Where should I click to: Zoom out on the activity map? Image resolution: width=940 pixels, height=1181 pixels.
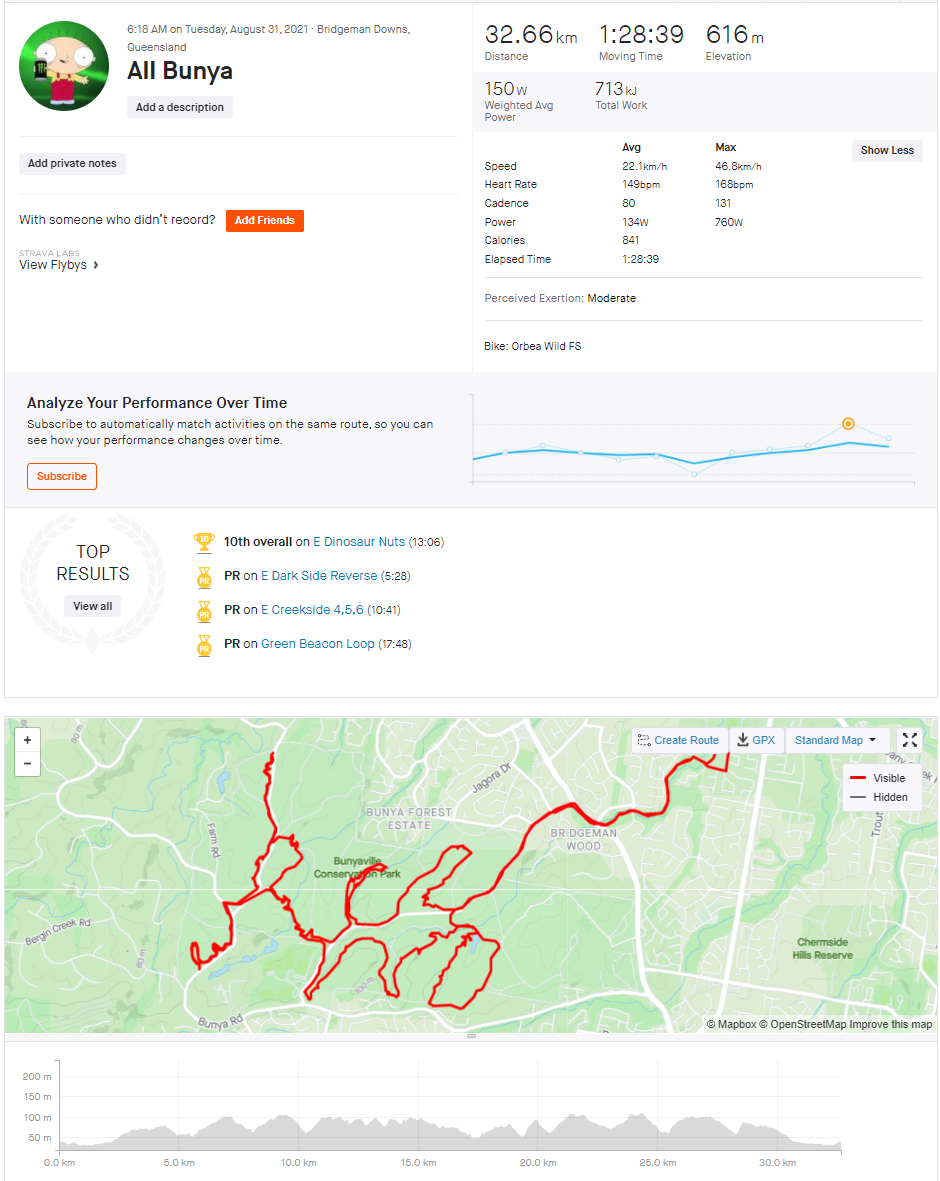pos(27,764)
